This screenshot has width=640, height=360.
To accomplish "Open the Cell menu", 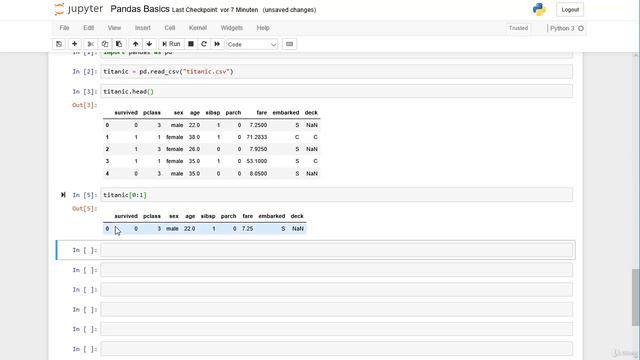I will click(170, 28).
